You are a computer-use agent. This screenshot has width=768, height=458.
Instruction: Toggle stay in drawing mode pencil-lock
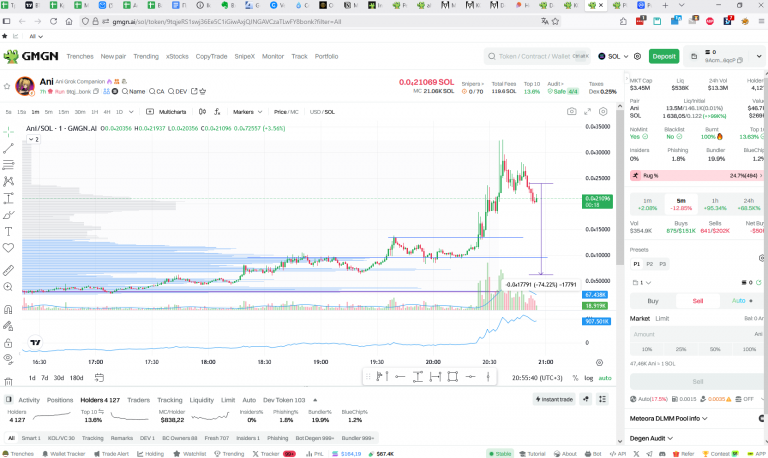click(x=8, y=326)
